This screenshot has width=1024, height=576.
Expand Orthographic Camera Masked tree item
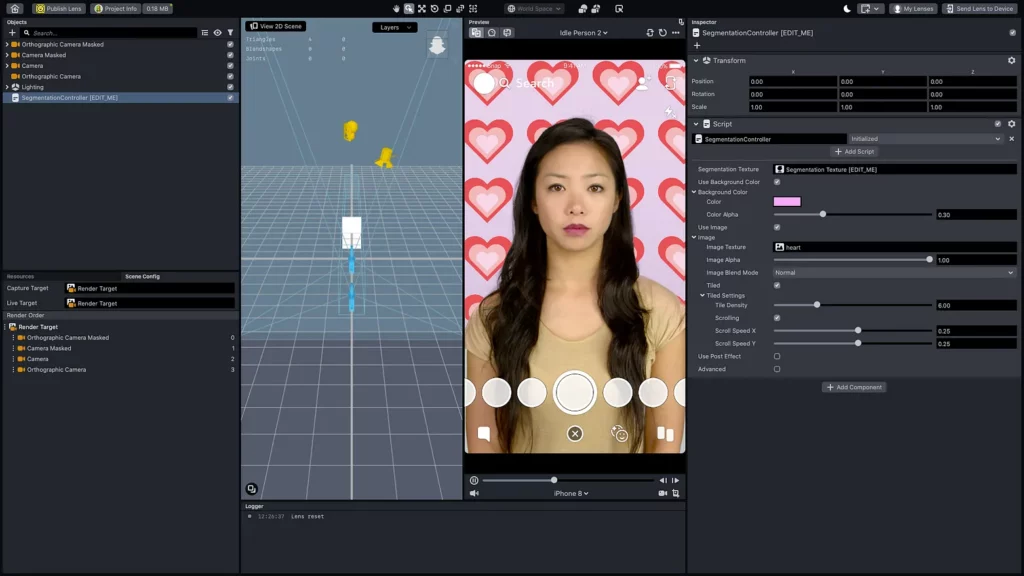(x=7, y=44)
